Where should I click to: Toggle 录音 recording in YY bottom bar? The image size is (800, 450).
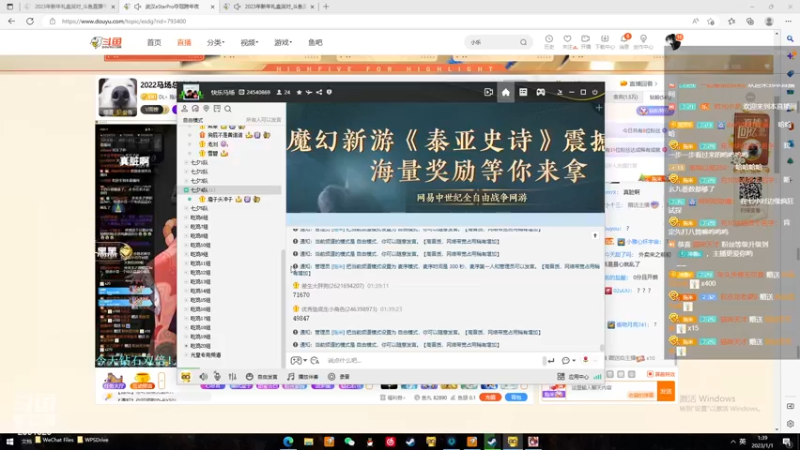pos(339,377)
